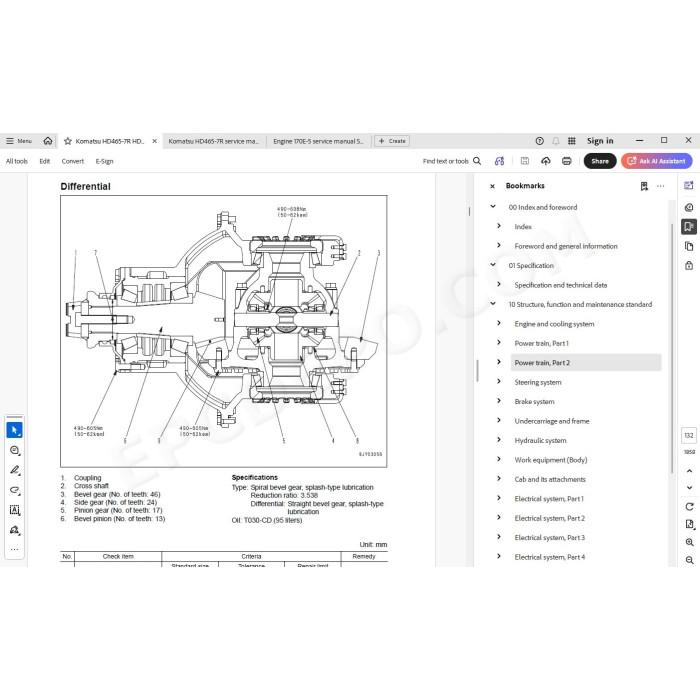Viewport: 700px width, 700px height.
Task: Open the notifications bell icon
Action: pyautogui.click(x=556, y=141)
